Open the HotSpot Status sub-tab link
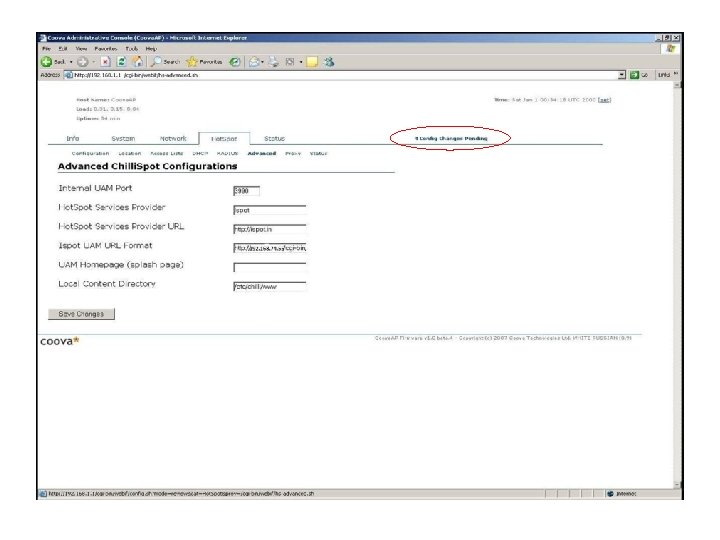The height and width of the screenshot is (540, 720). [x=318, y=153]
